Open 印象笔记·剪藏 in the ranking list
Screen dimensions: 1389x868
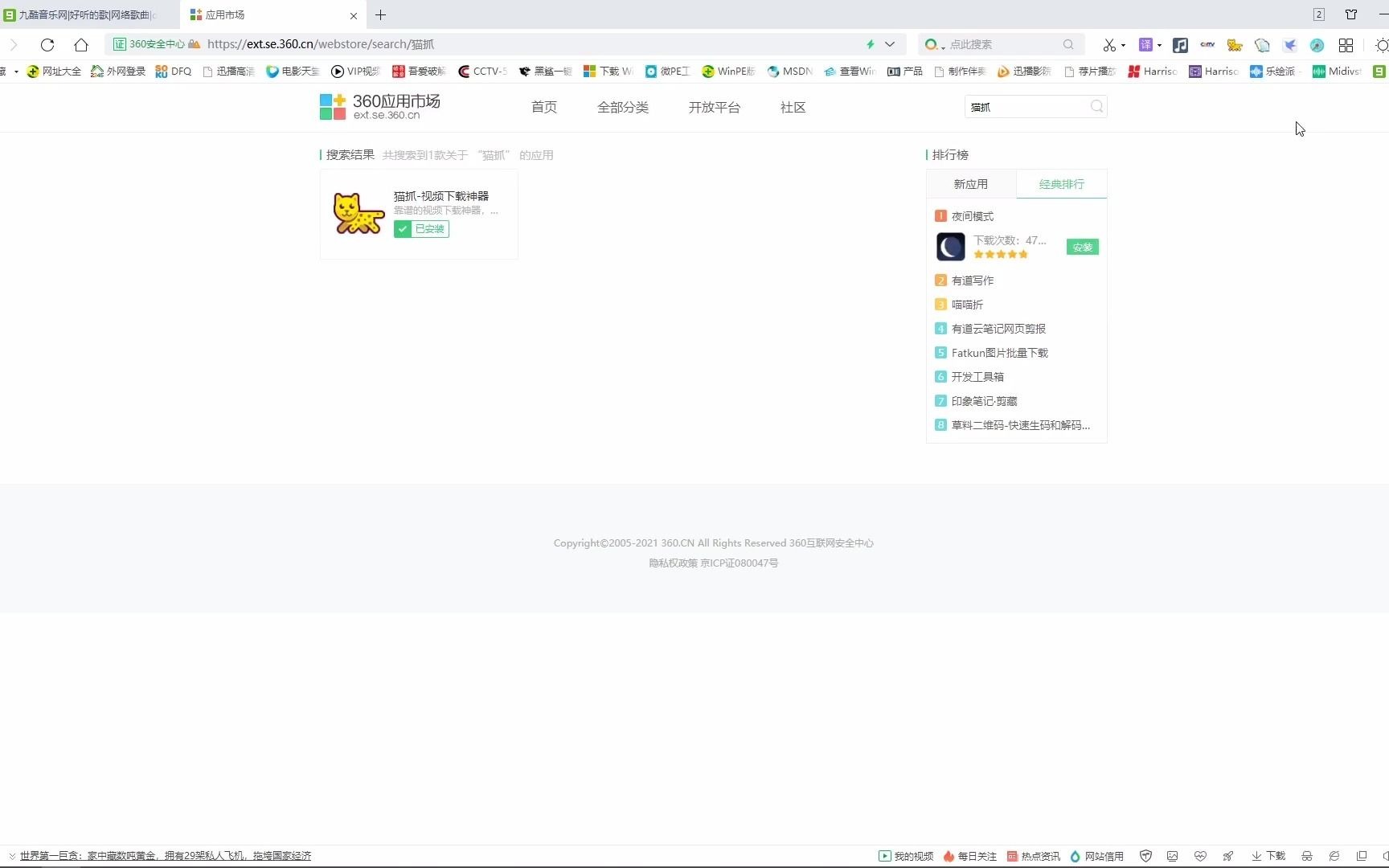(985, 401)
